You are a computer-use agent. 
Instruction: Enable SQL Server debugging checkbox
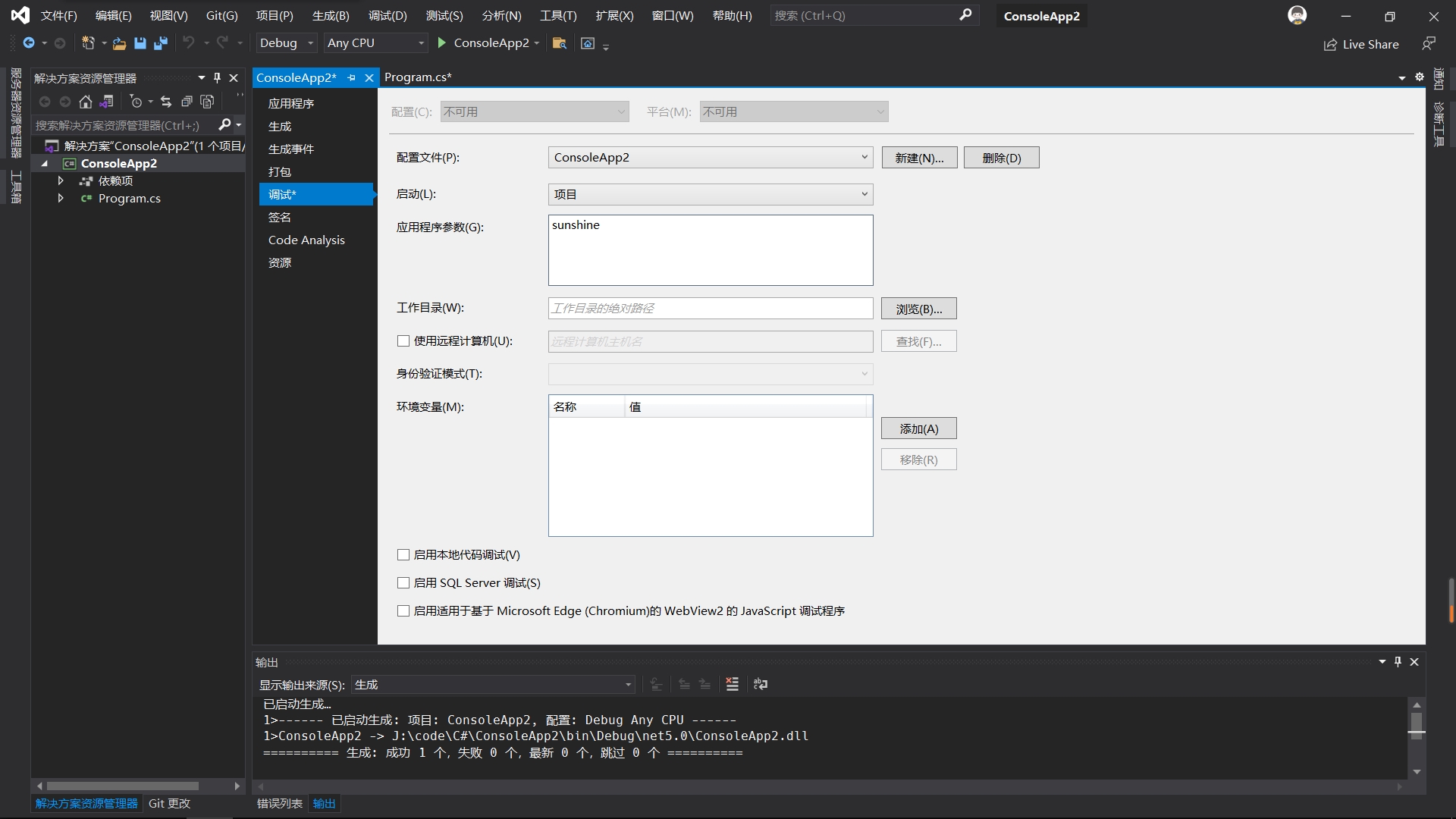(403, 583)
